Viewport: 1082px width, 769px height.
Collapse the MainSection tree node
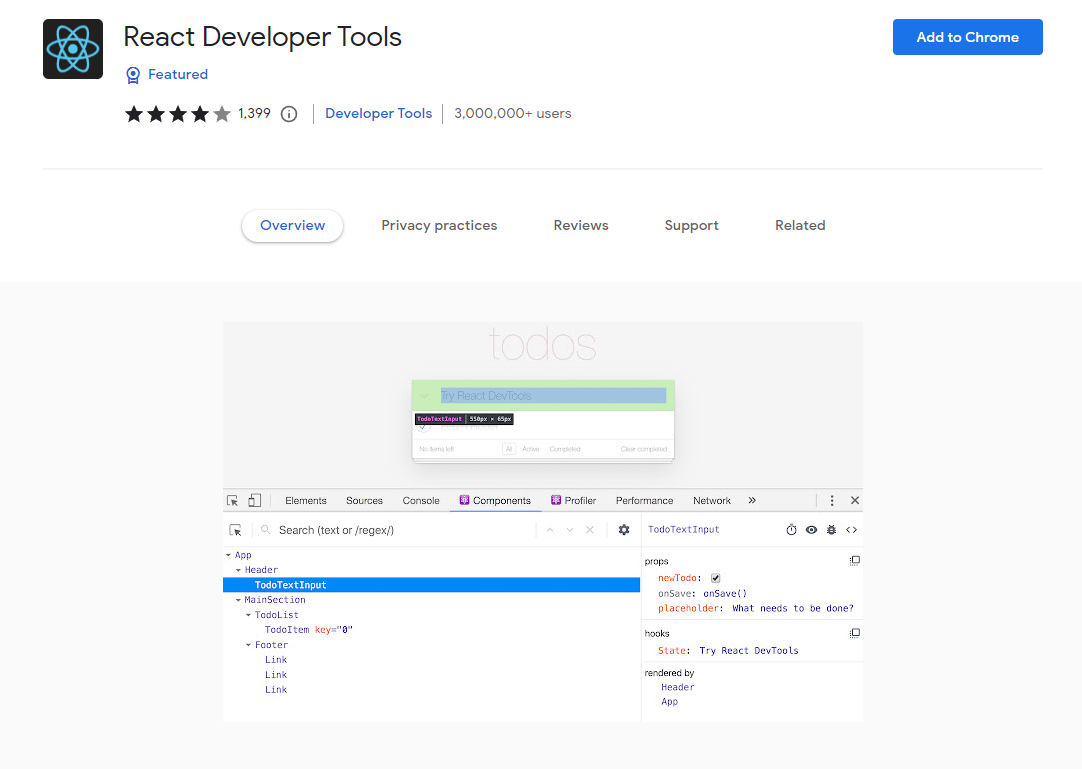(x=238, y=600)
